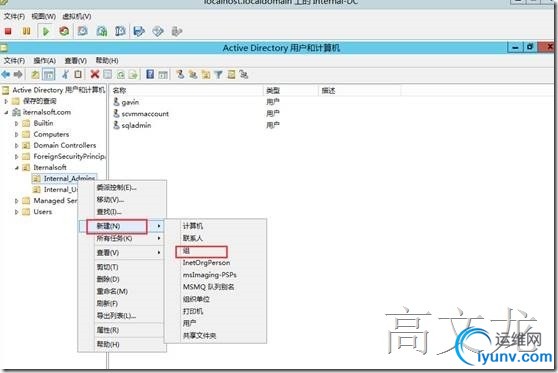The width and height of the screenshot is (558, 373).
Task: Sort list by 类型 column header
Action: pos(291,91)
